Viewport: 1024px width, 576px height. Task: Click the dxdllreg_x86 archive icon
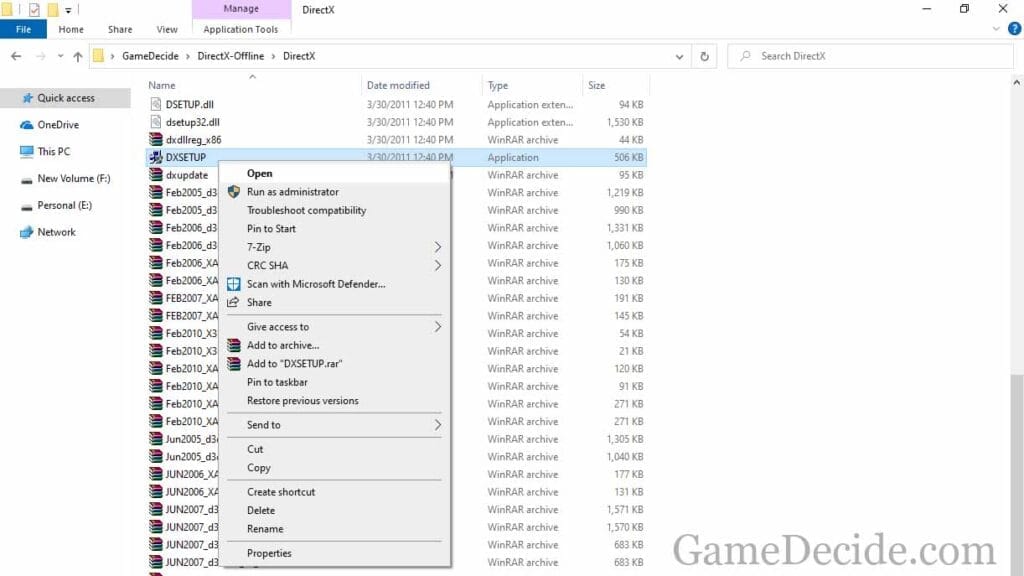[155, 140]
